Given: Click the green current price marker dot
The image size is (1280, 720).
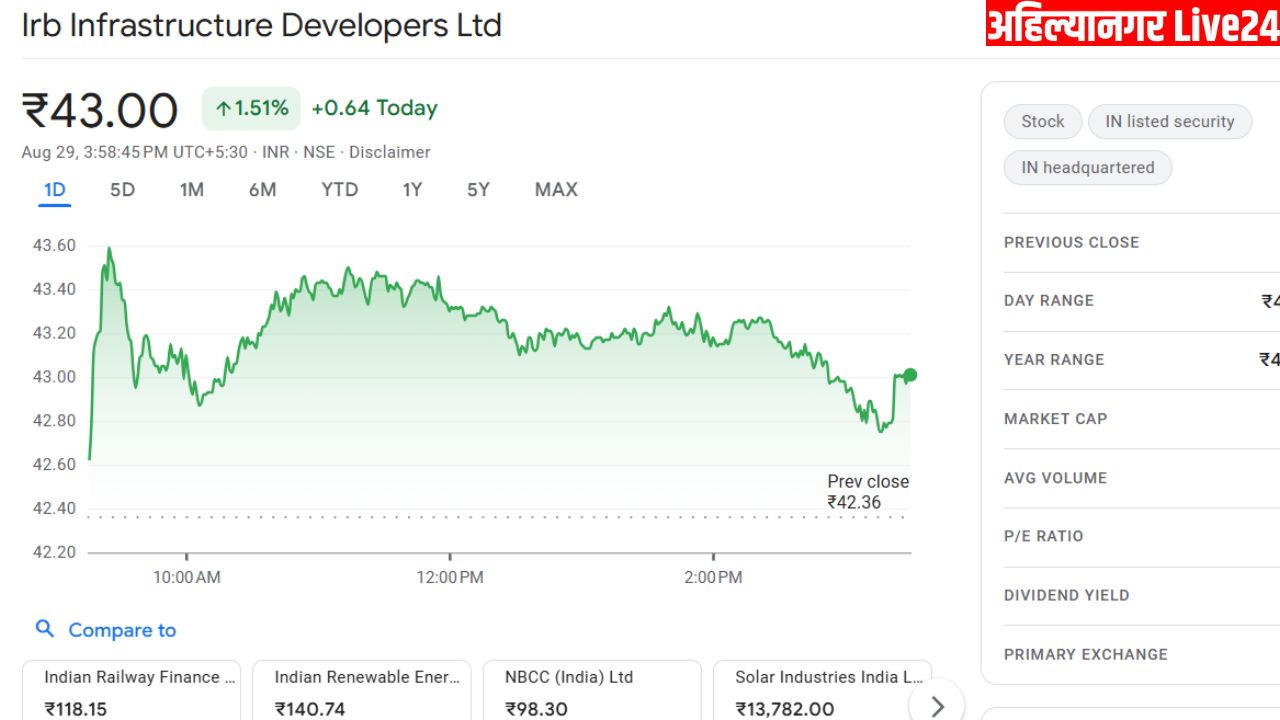Looking at the screenshot, I should [x=910, y=375].
